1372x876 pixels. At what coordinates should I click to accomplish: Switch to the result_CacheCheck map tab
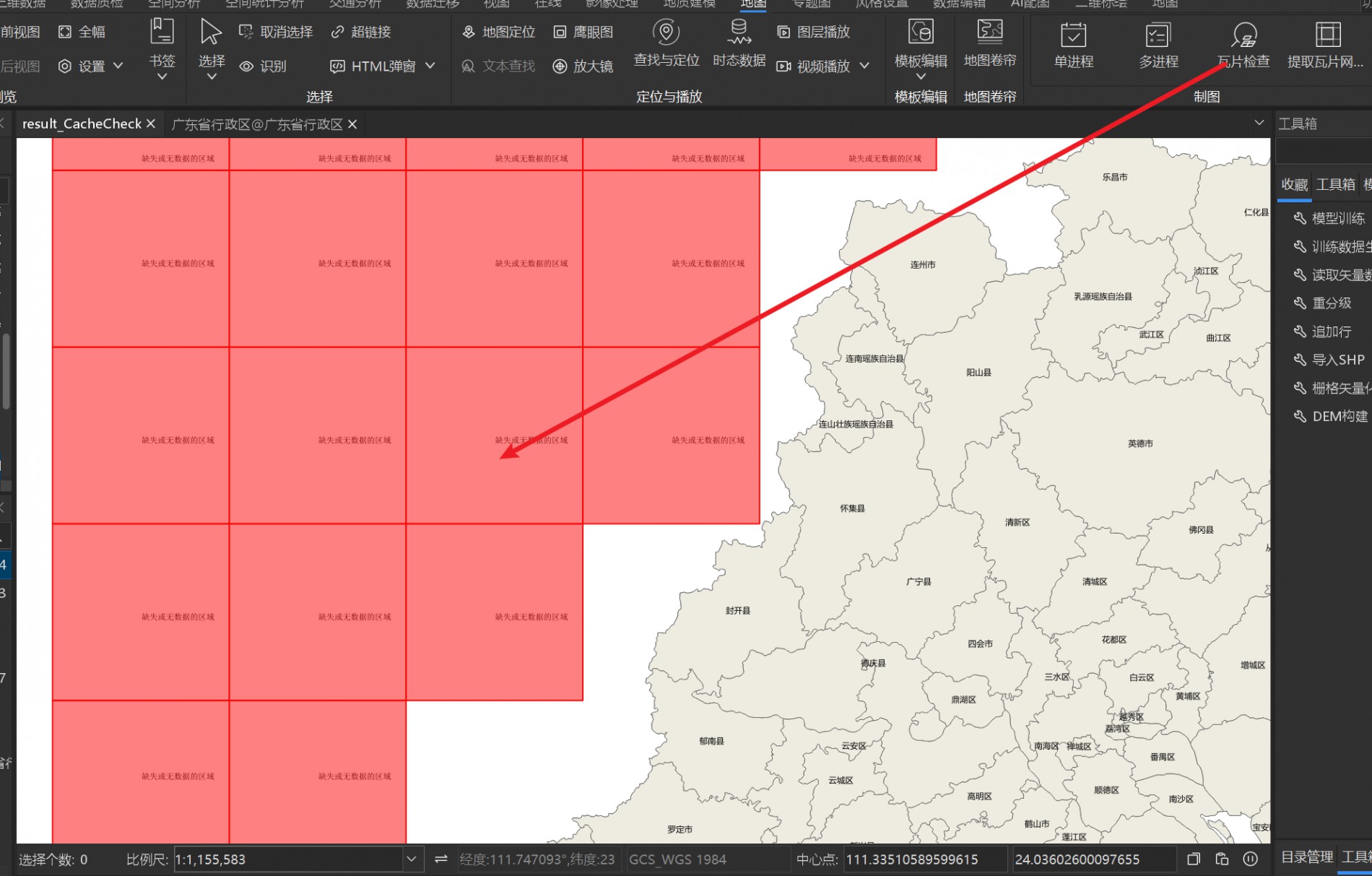coord(82,124)
